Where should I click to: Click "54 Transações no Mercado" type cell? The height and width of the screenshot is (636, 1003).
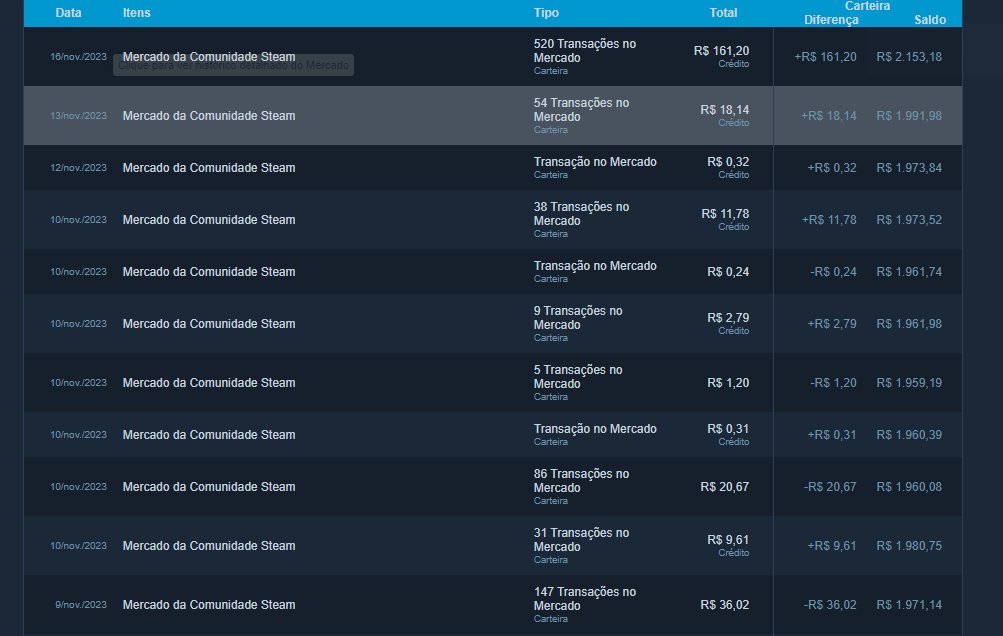(581, 109)
